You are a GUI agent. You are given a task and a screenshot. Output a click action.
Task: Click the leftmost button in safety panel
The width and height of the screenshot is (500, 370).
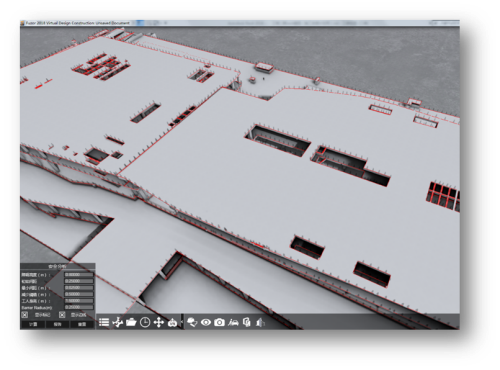tap(33, 324)
